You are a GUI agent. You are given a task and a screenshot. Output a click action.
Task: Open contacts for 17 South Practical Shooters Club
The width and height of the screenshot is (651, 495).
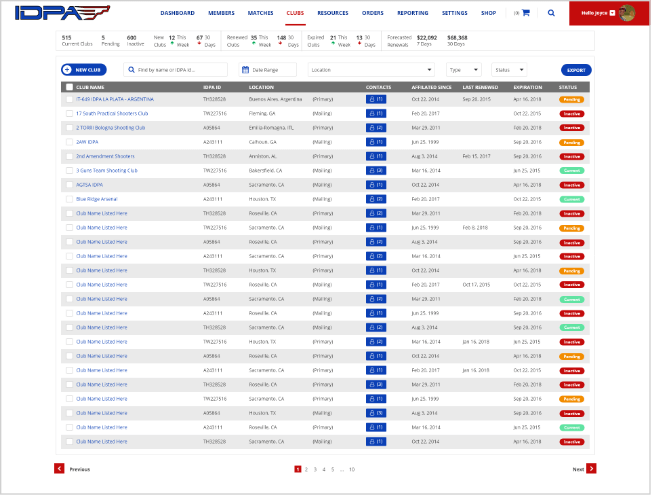375,114
